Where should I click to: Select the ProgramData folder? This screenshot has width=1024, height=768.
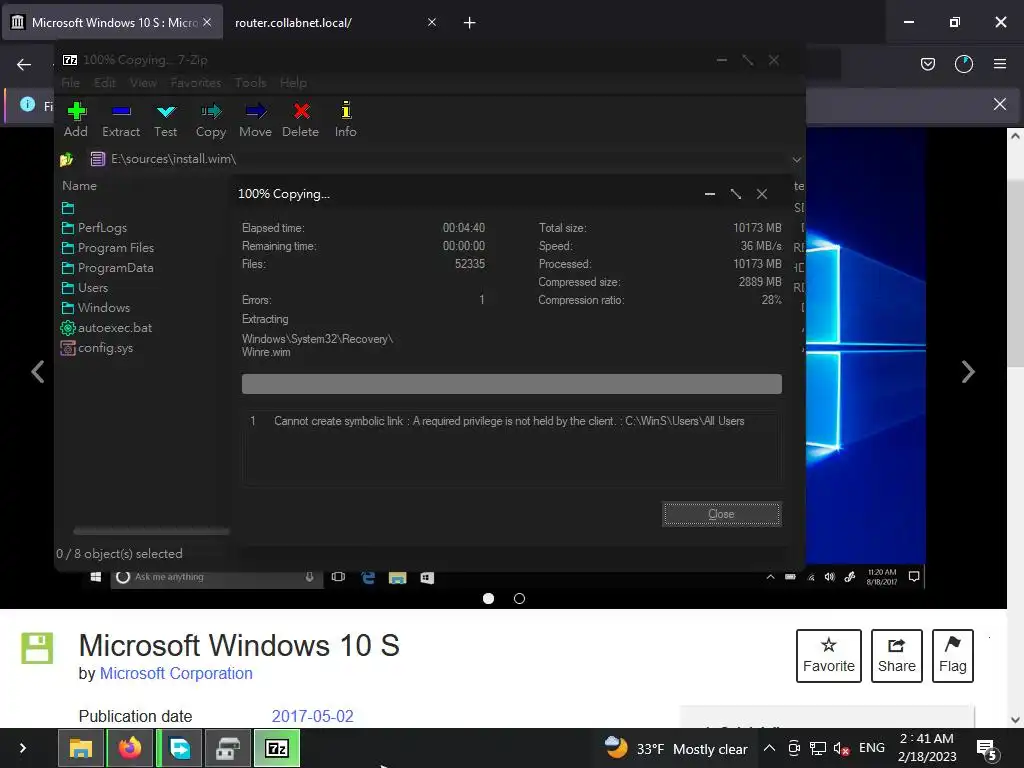click(116, 268)
